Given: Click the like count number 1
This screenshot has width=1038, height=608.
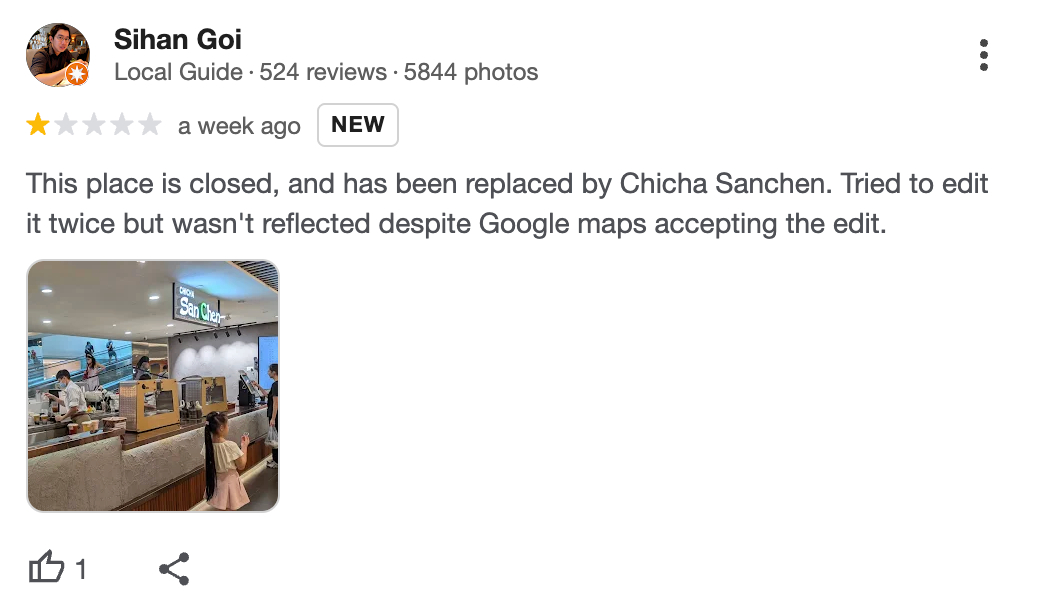Looking at the screenshot, I should click(82, 570).
